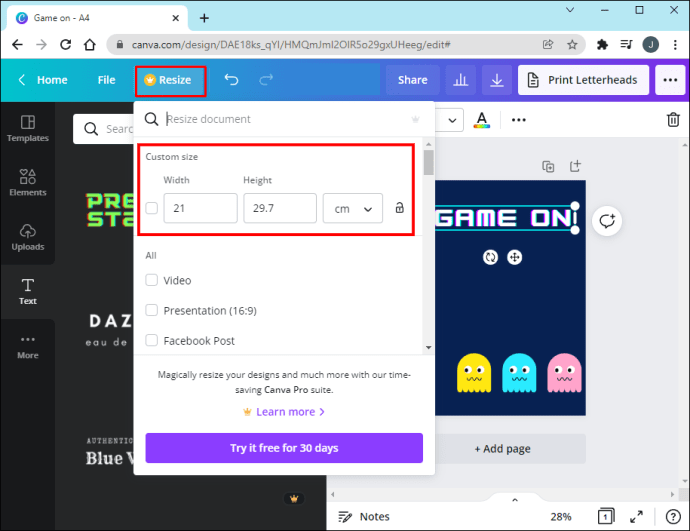690x531 pixels.
Task: Check the Facebook Post option
Action: (x=151, y=340)
